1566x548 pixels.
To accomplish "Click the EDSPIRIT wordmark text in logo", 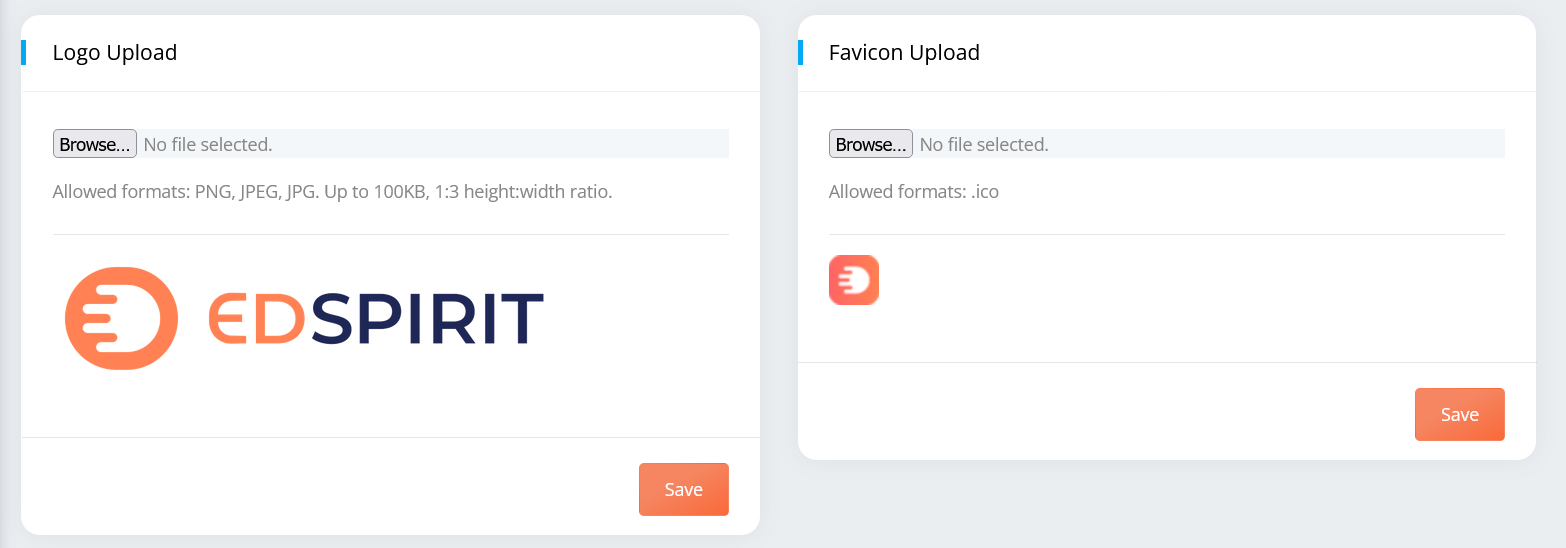I will point(376,318).
